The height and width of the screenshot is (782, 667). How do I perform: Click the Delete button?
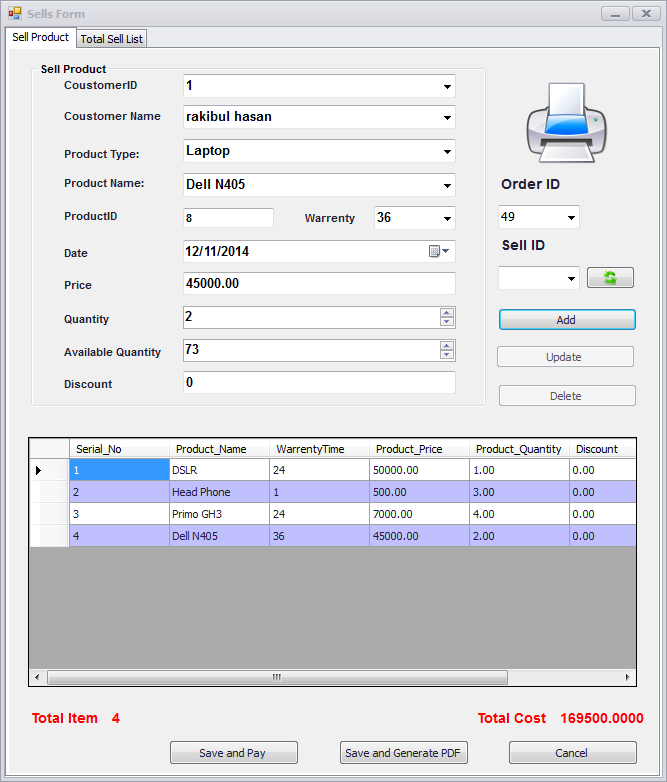pyautogui.click(x=567, y=395)
